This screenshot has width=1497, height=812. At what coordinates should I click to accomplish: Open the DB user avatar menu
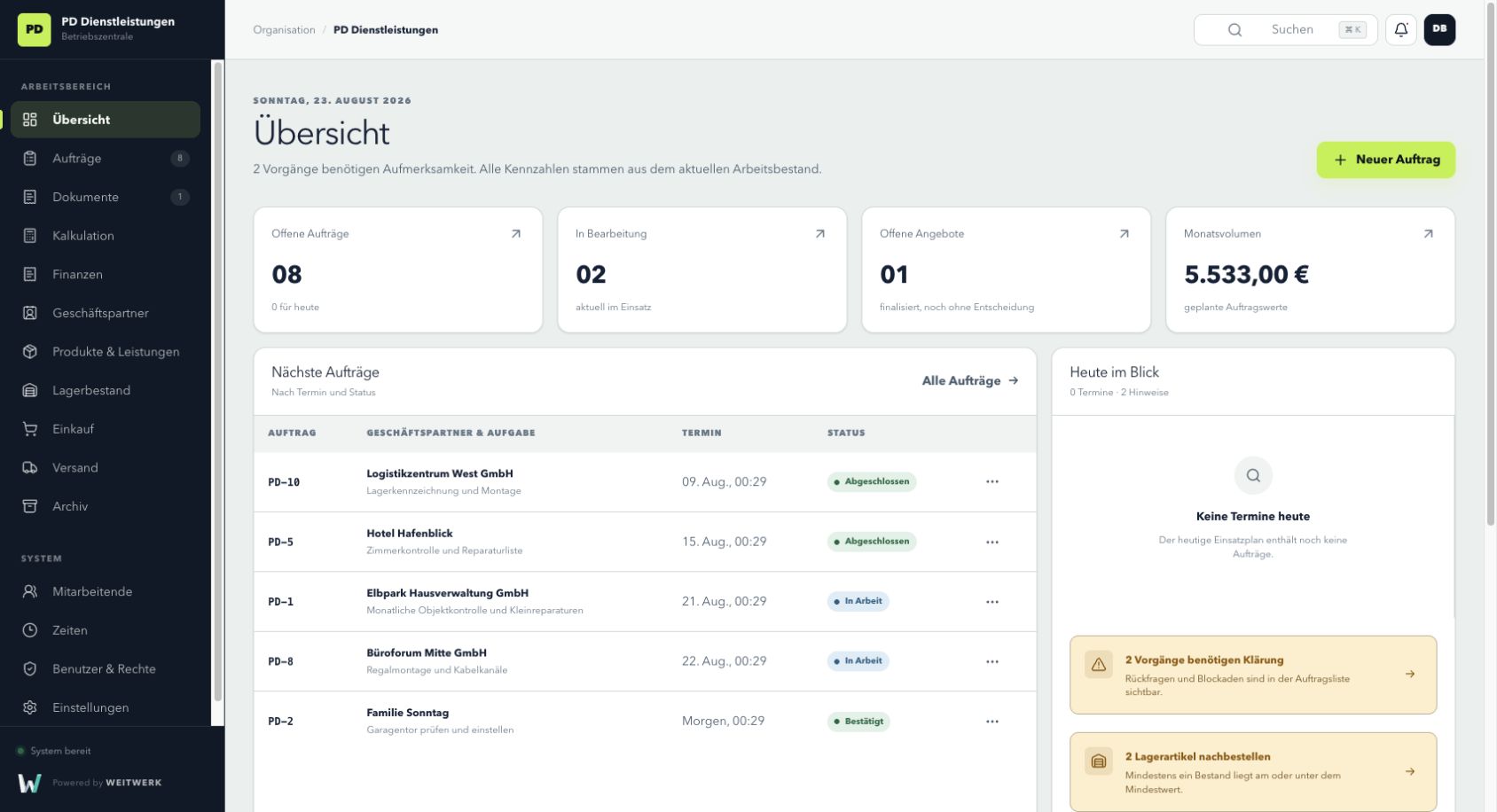1439,29
